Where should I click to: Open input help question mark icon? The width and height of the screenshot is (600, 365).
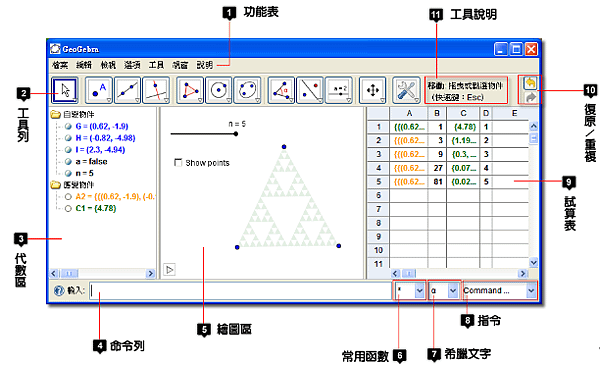[59, 291]
